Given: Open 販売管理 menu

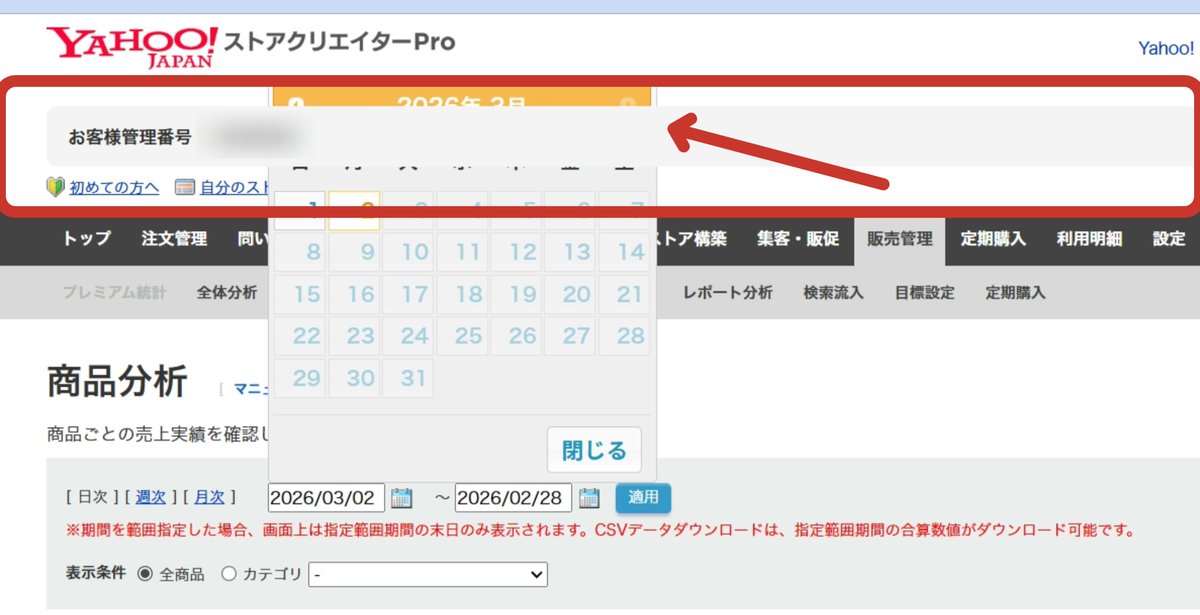Looking at the screenshot, I should pyautogui.click(x=900, y=239).
